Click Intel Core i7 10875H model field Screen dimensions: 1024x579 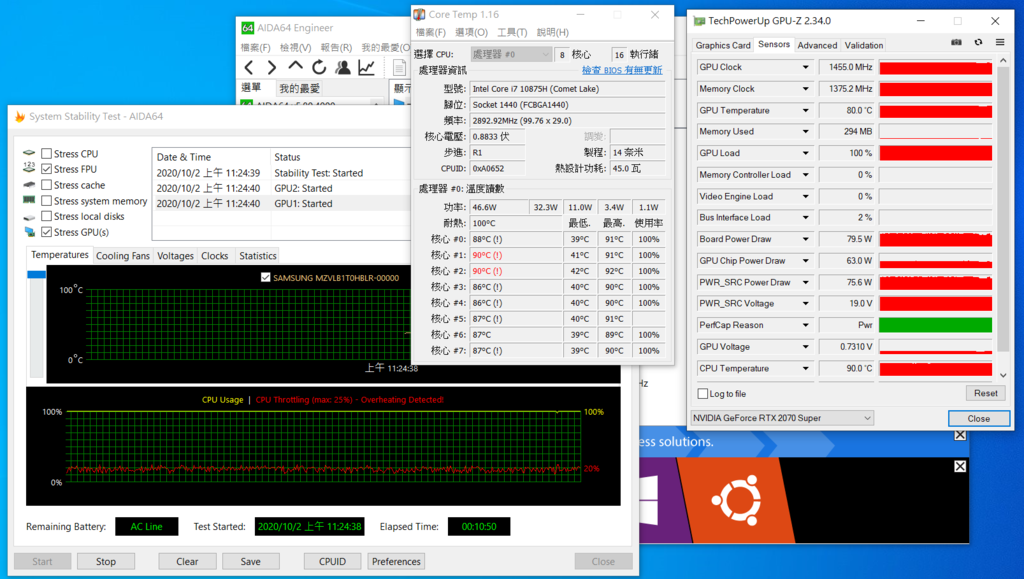click(x=567, y=89)
